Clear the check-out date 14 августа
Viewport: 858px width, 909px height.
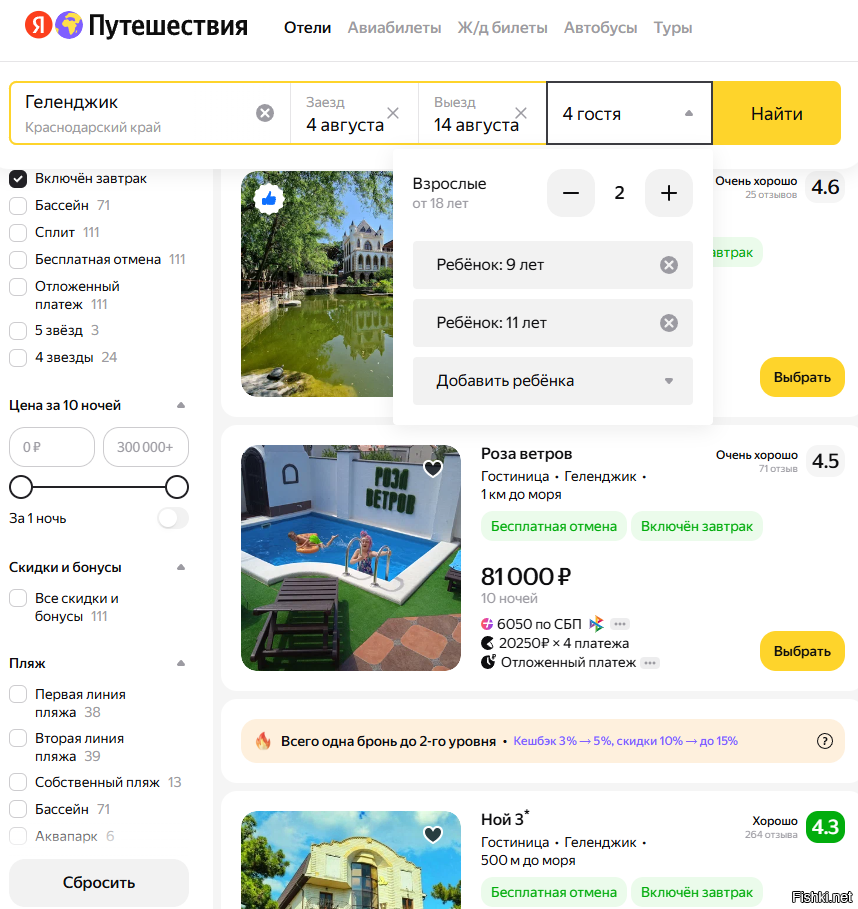click(521, 113)
